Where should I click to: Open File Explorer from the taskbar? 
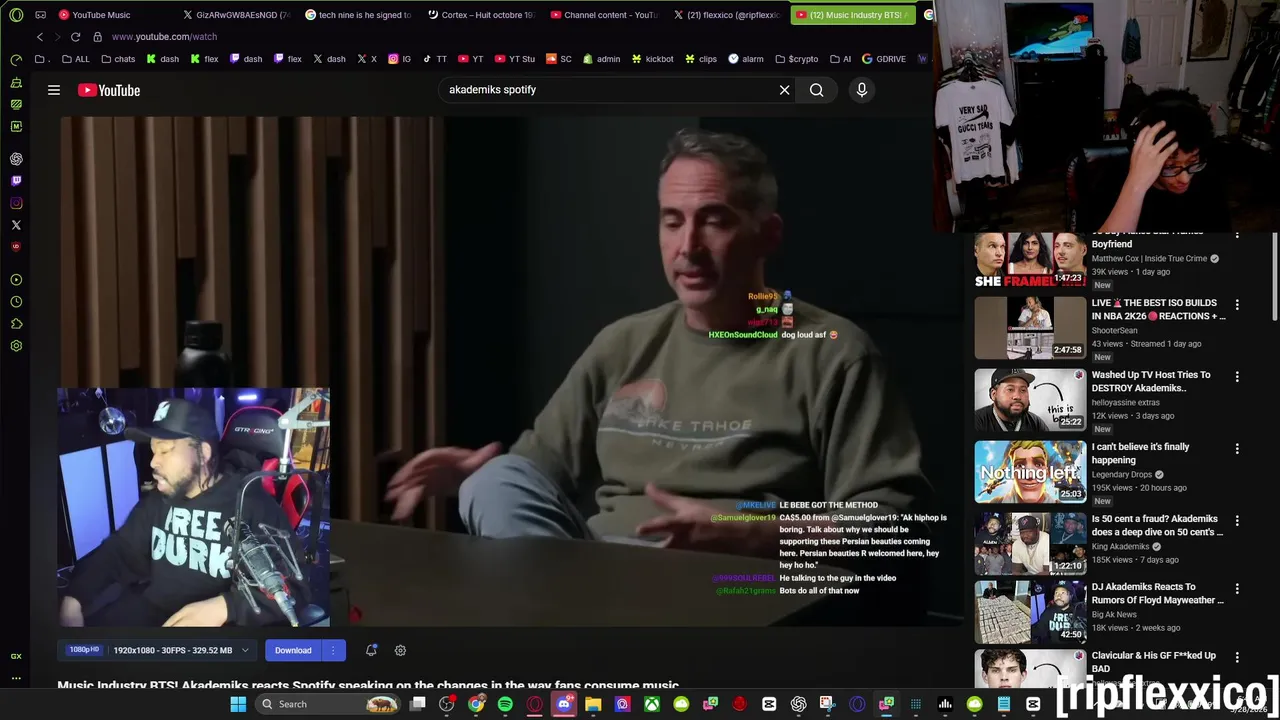593,704
